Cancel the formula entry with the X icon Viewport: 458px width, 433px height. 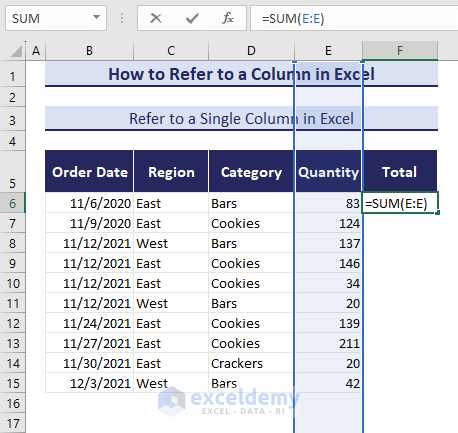click(x=156, y=18)
